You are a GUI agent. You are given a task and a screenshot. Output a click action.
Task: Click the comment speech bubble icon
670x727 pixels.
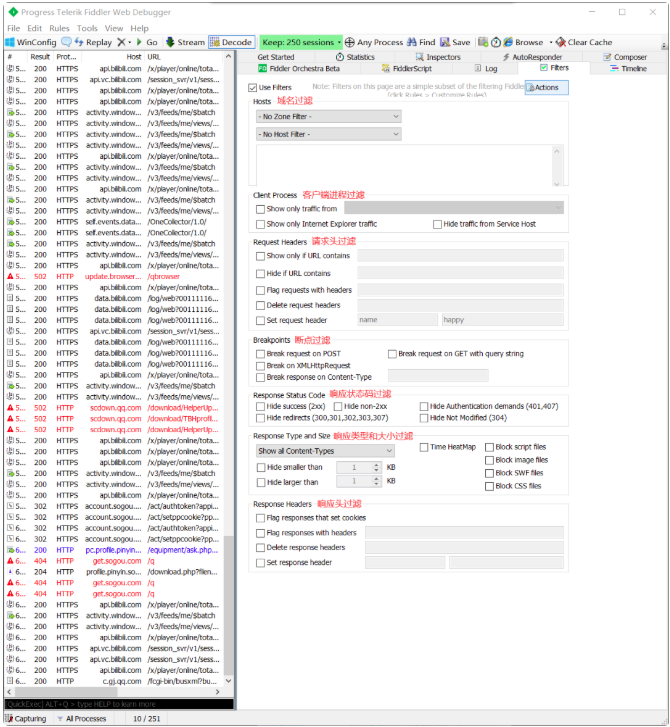(66, 42)
